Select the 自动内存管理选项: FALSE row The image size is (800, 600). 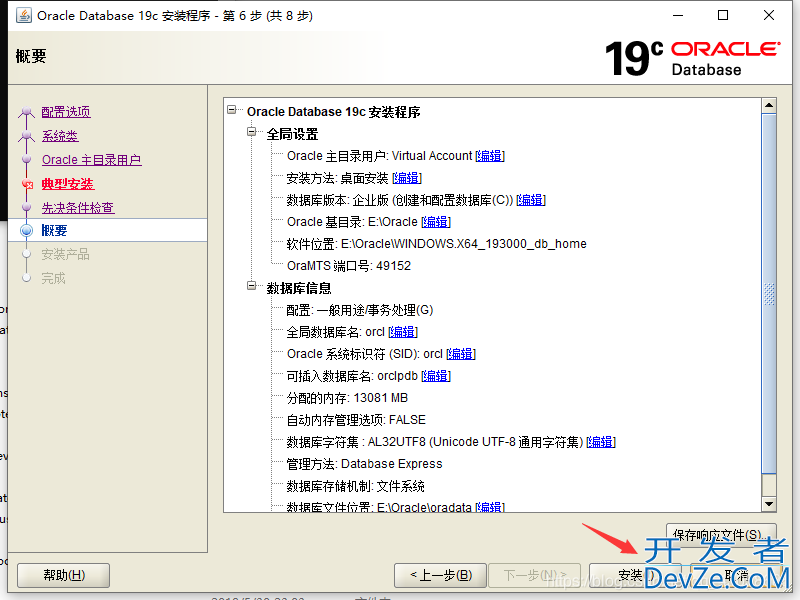(356, 420)
